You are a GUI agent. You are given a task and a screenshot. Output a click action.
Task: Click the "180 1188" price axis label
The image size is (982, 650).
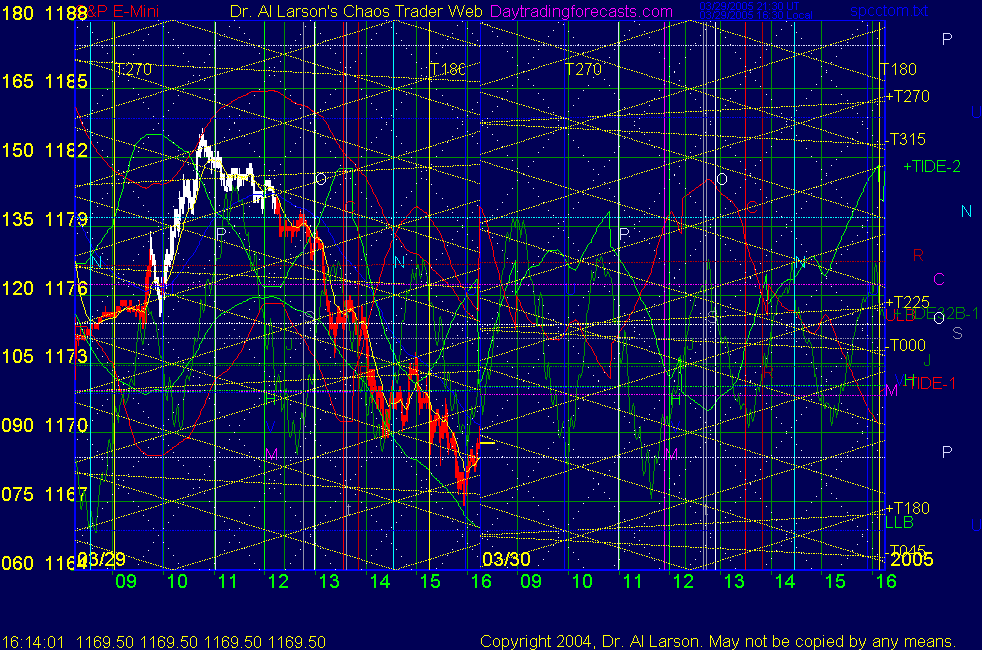point(44,13)
